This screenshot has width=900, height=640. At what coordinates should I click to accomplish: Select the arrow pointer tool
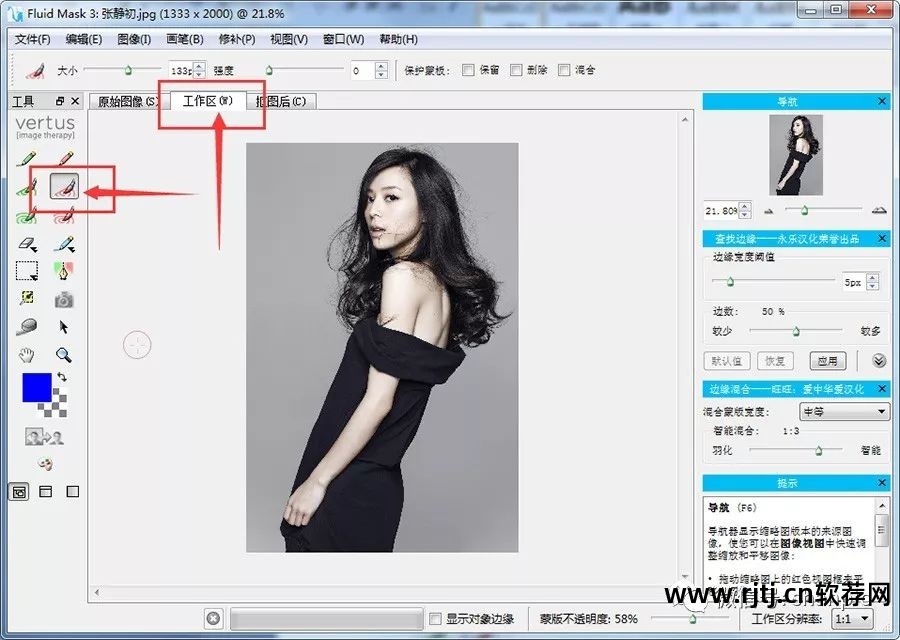pyautogui.click(x=63, y=327)
